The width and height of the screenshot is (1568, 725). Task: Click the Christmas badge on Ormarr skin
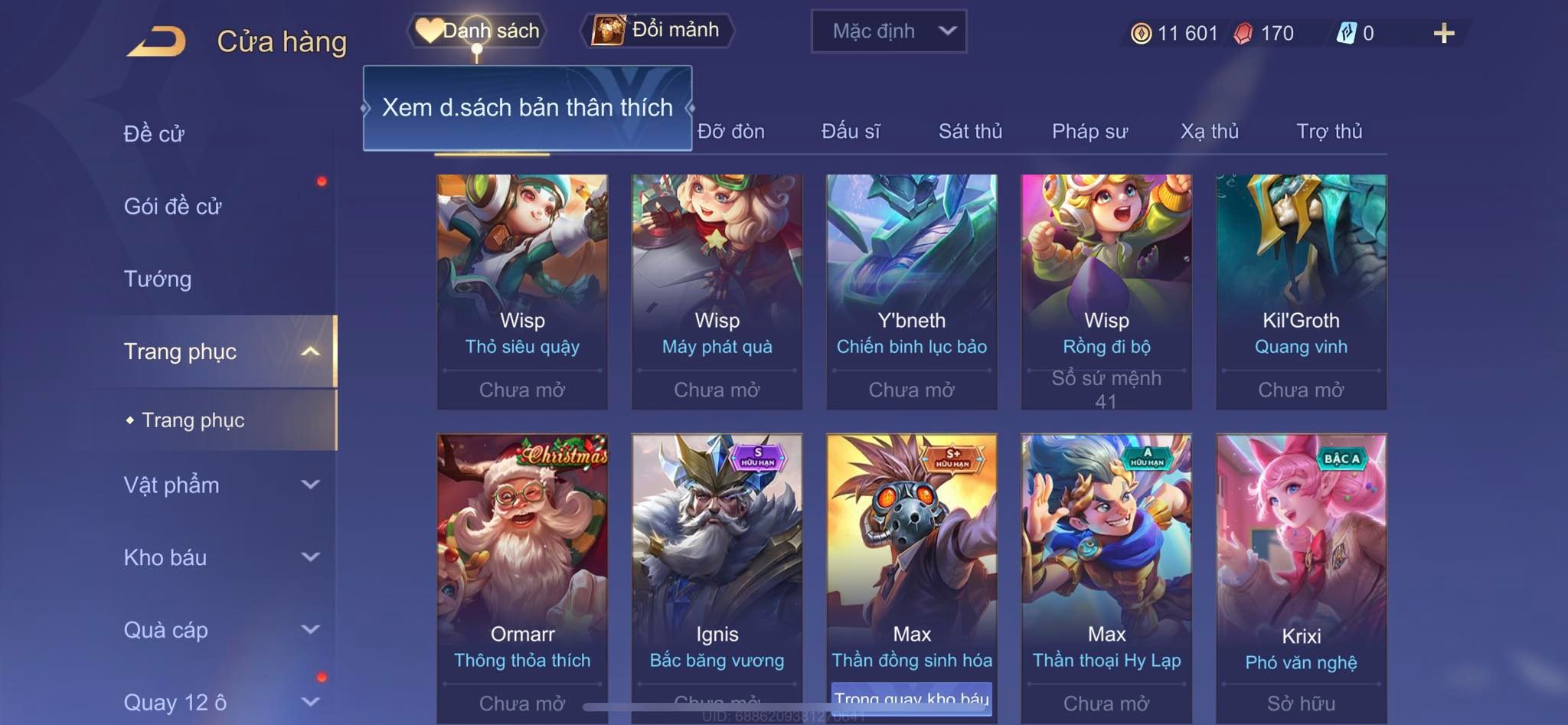[x=565, y=452]
